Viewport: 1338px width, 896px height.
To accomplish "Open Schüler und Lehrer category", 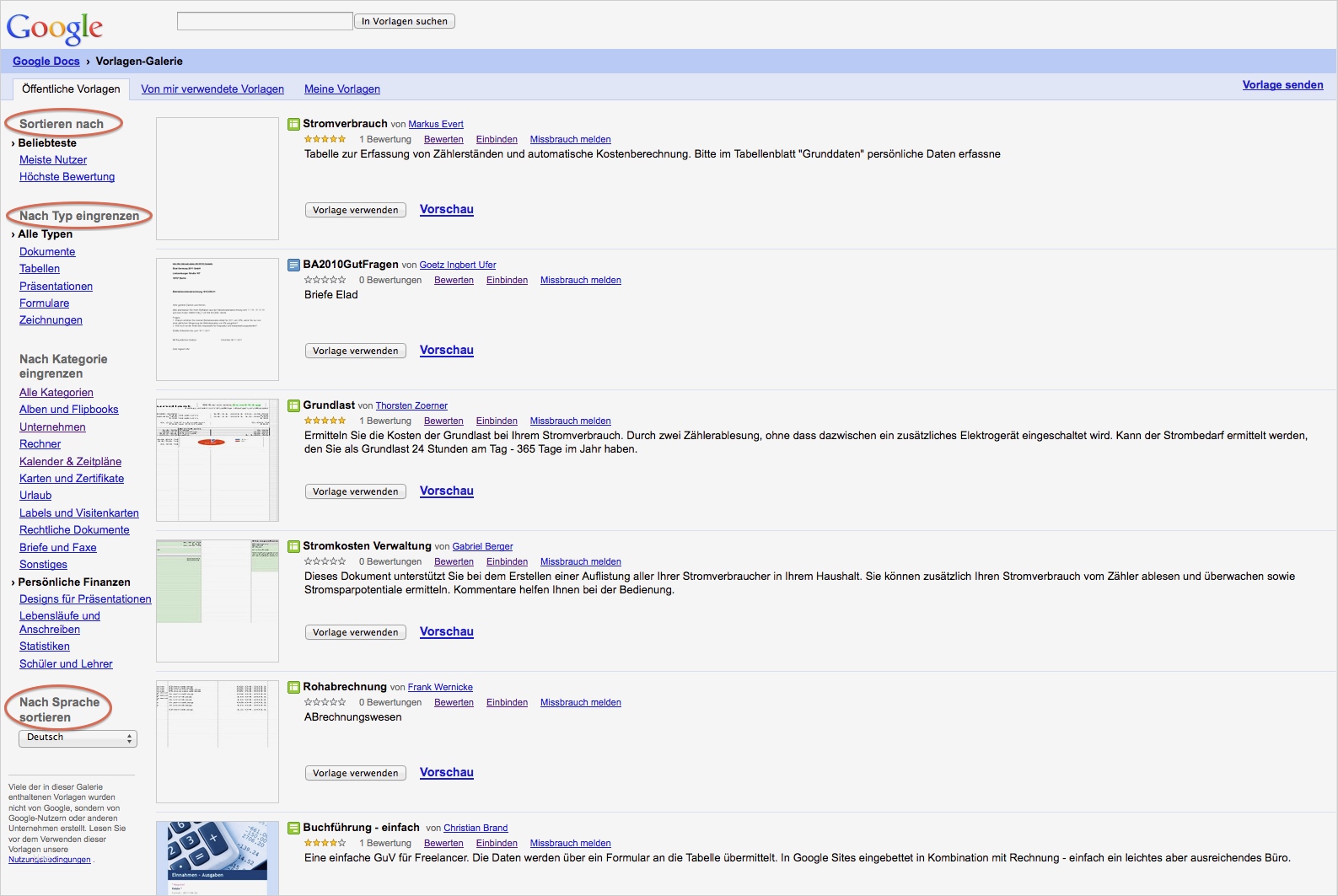I will (66, 664).
